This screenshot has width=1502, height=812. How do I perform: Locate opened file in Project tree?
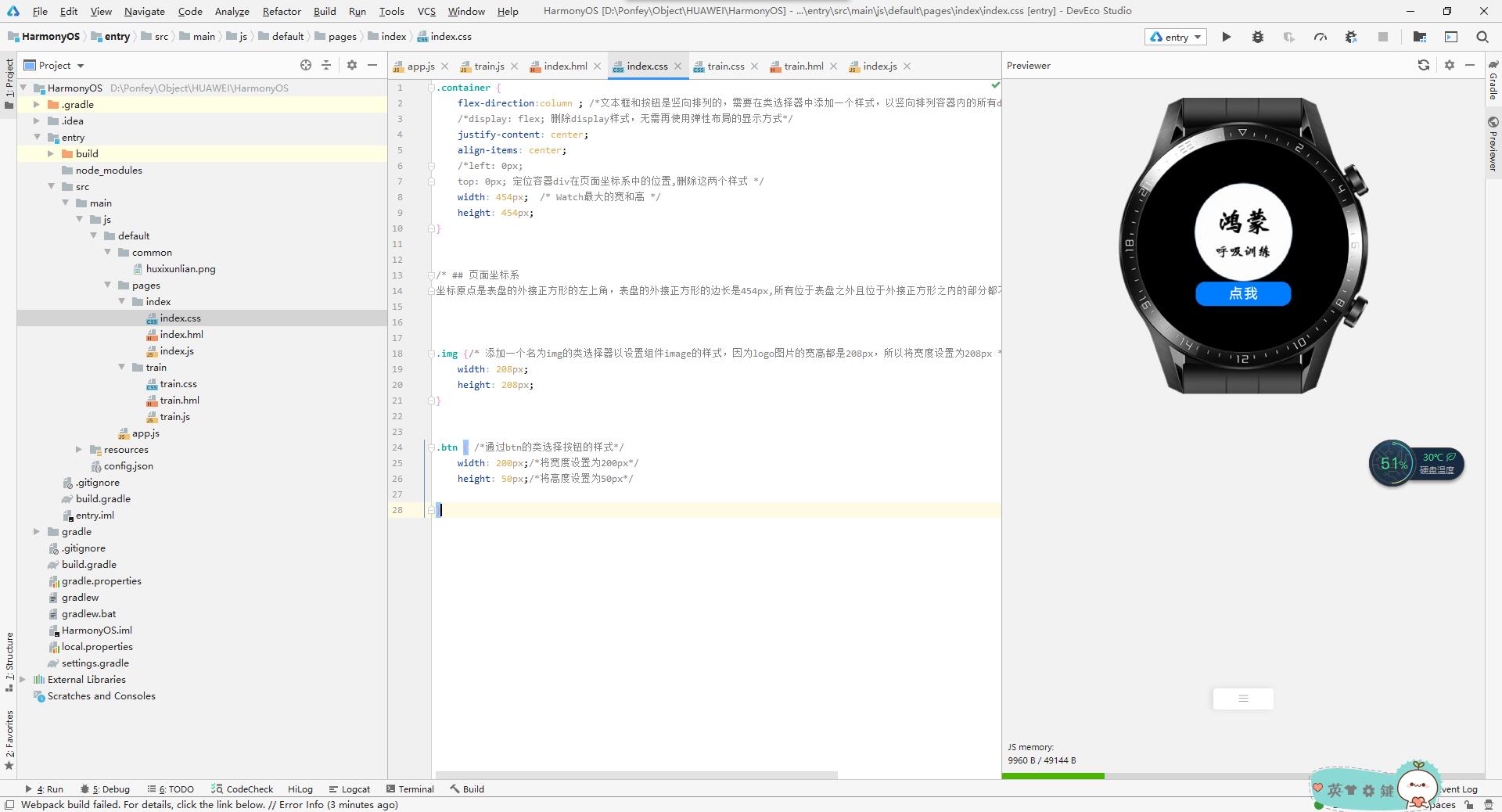coord(306,65)
